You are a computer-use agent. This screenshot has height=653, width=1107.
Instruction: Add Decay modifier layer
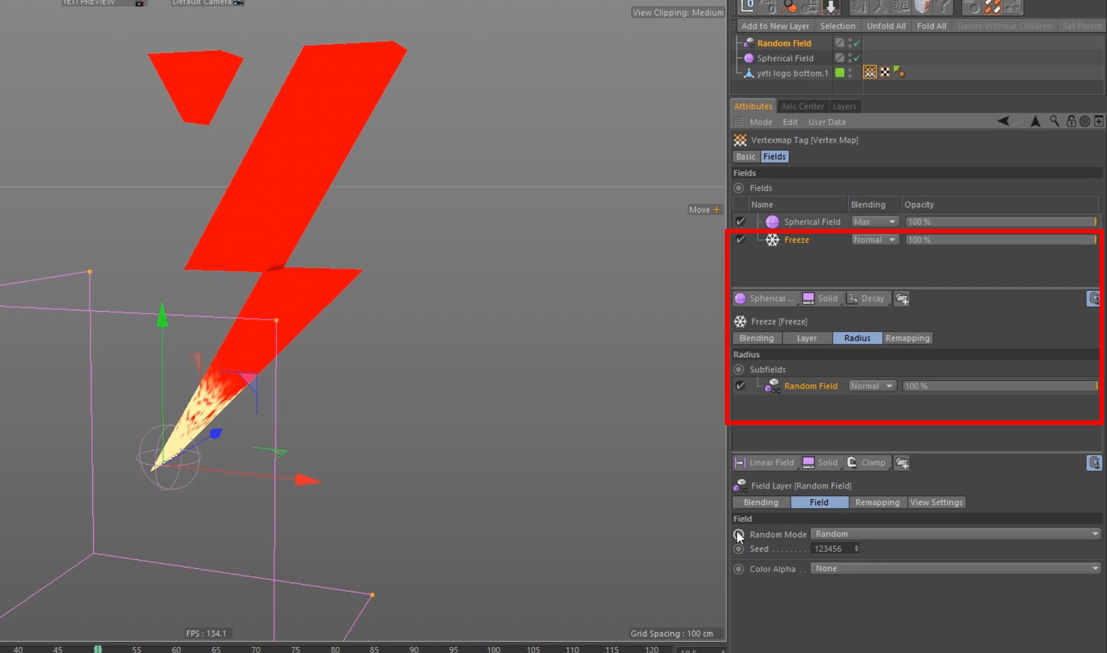click(x=866, y=299)
